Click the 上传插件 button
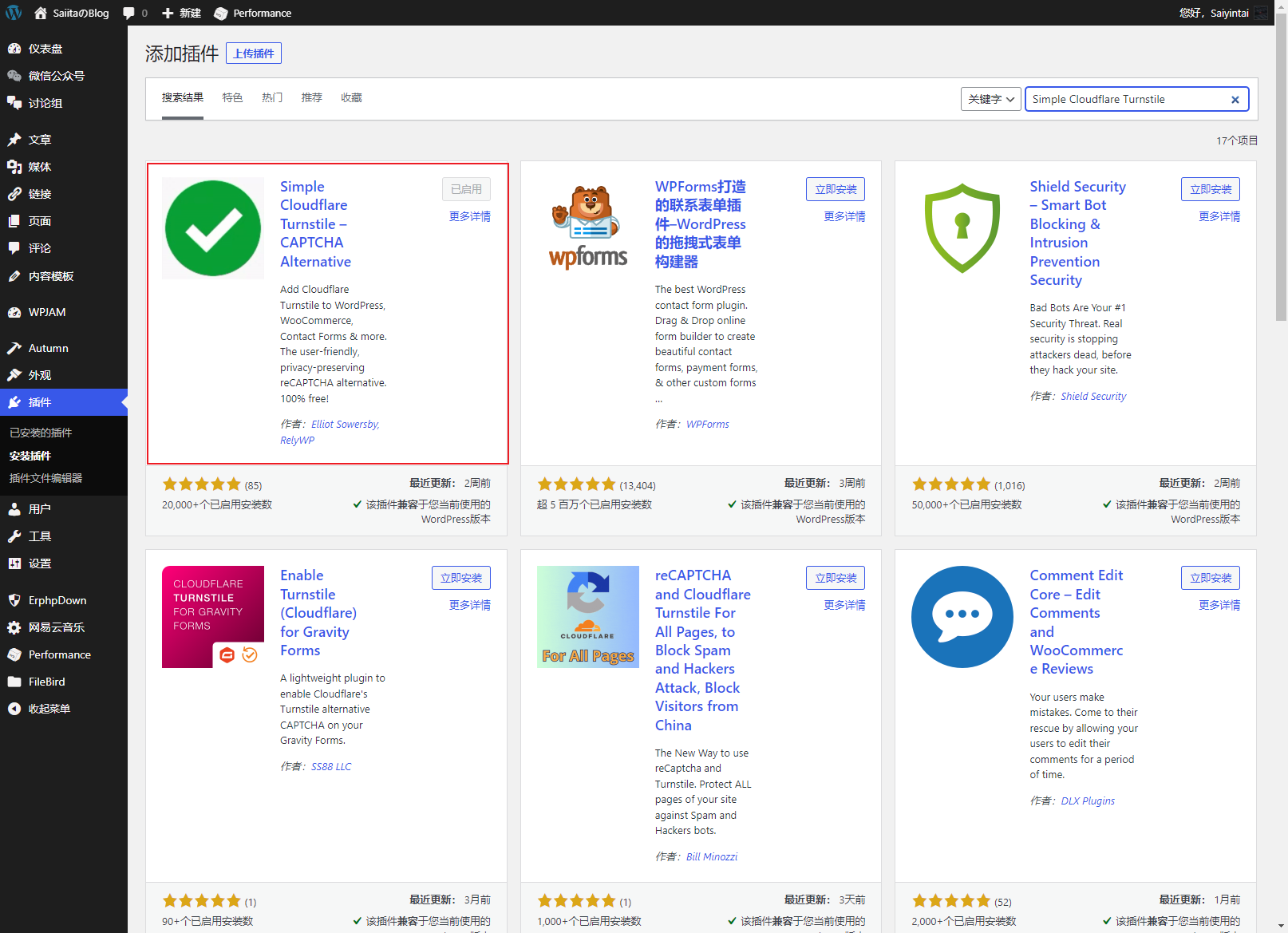The image size is (1288, 933). tap(254, 53)
